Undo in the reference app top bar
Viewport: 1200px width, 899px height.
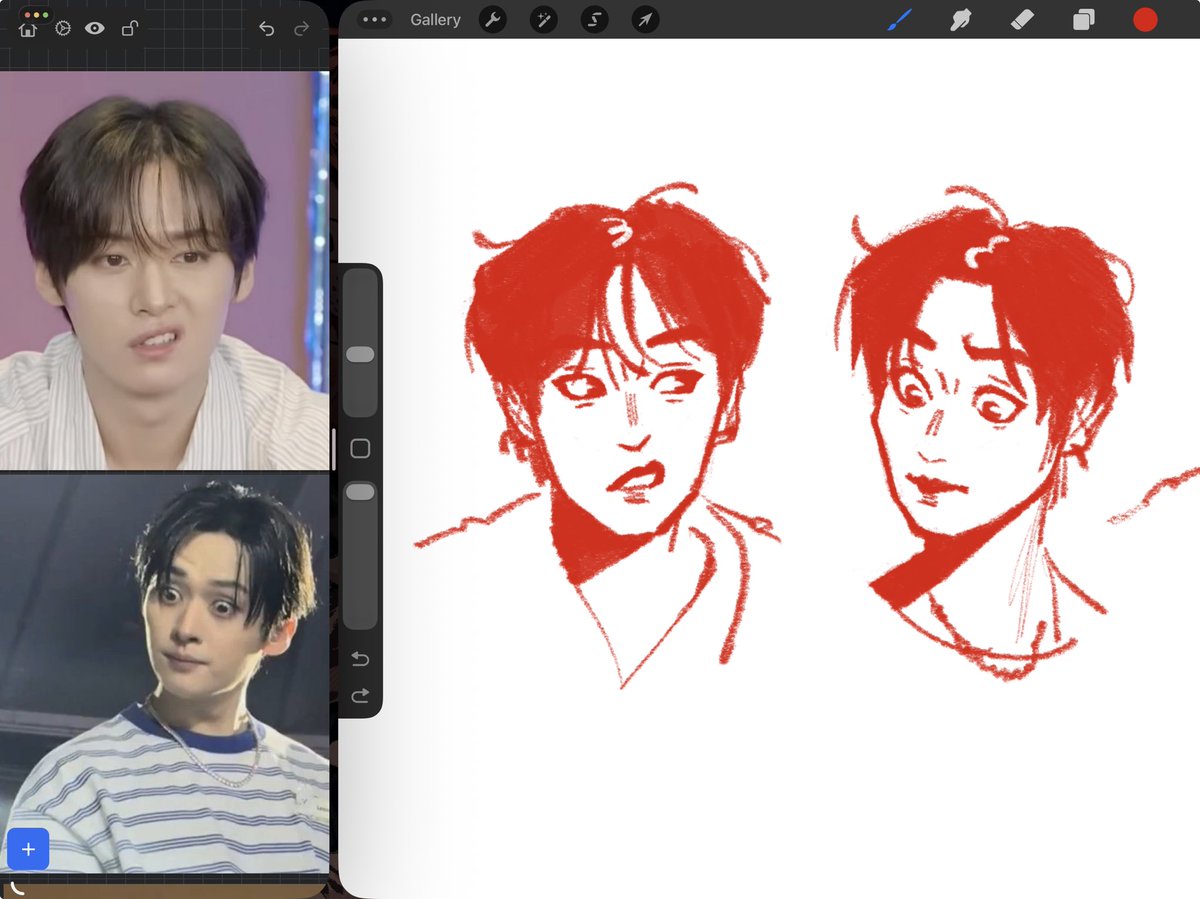[266, 29]
